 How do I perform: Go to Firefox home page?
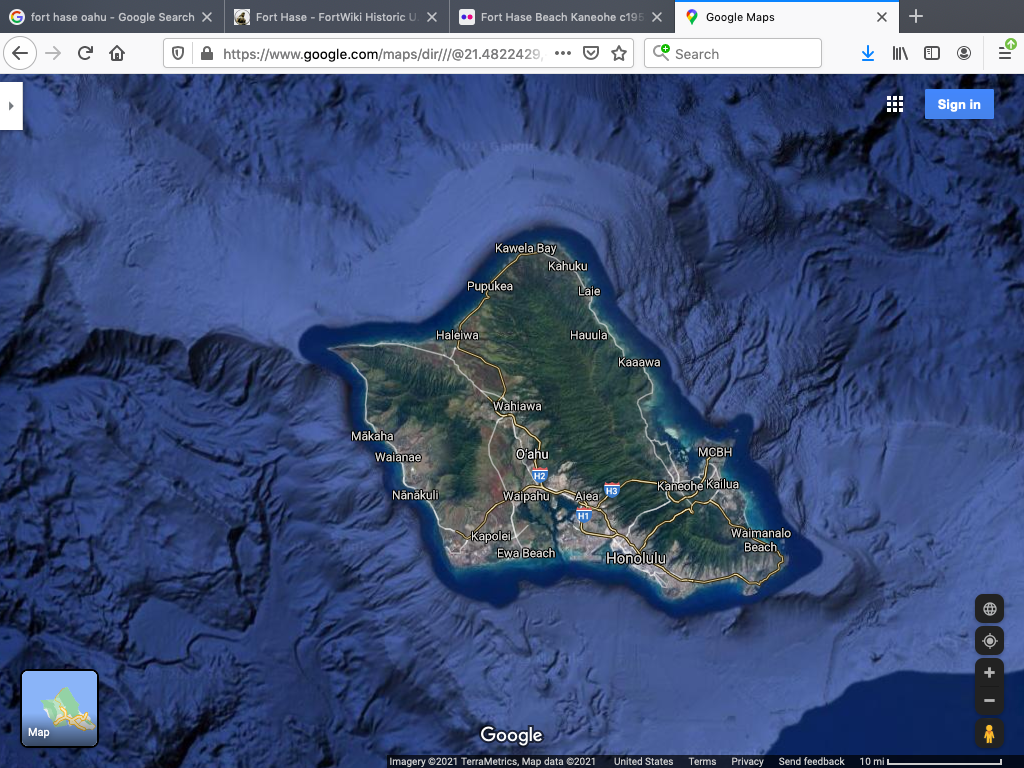[x=117, y=54]
